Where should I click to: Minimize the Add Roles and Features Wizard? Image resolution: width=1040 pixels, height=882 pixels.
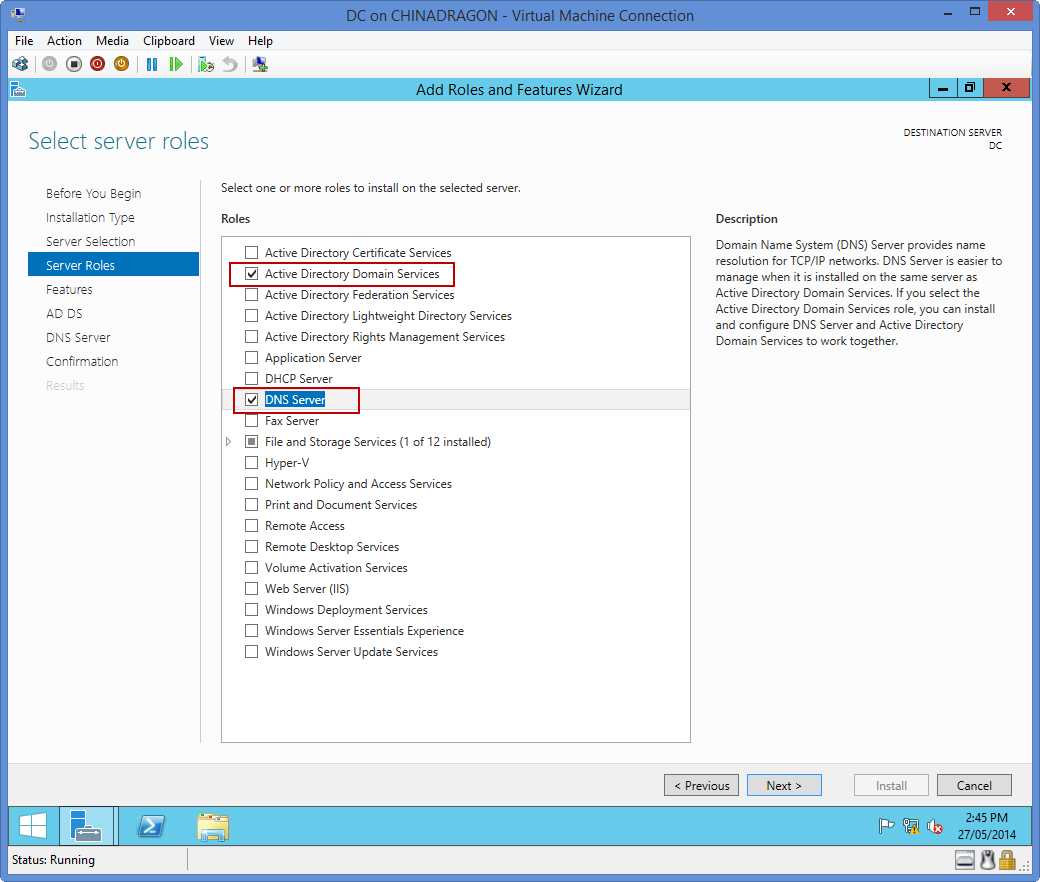942,88
